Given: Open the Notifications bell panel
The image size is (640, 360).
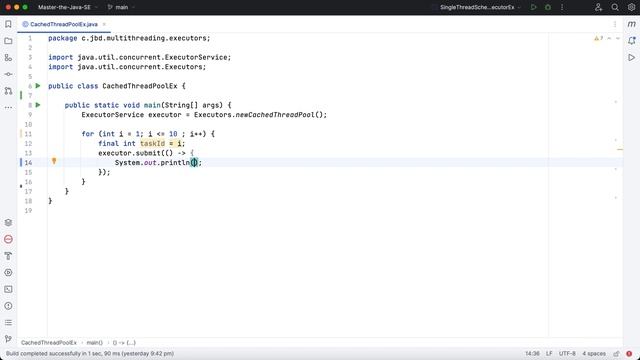Looking at the screenshot, I should [631, 41].
